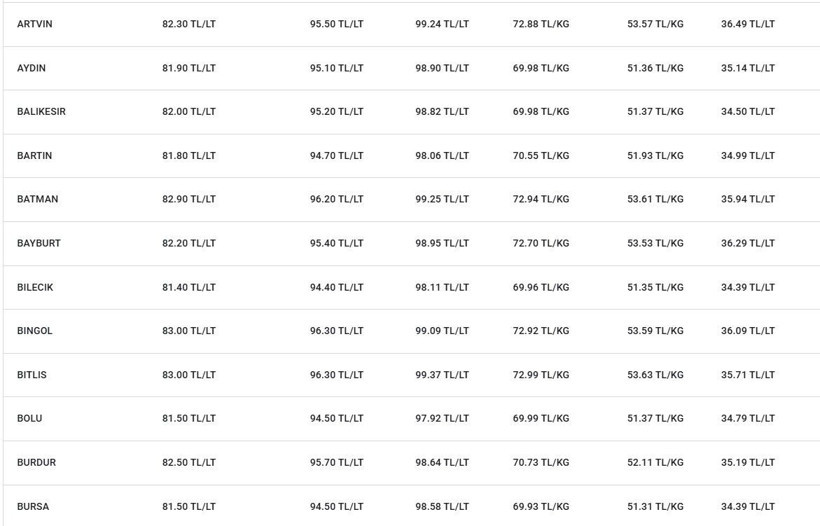The height and width of the screenshot is (526, 820).
Task: Click AYDIN city name cell
Action: tap(31, 68)
